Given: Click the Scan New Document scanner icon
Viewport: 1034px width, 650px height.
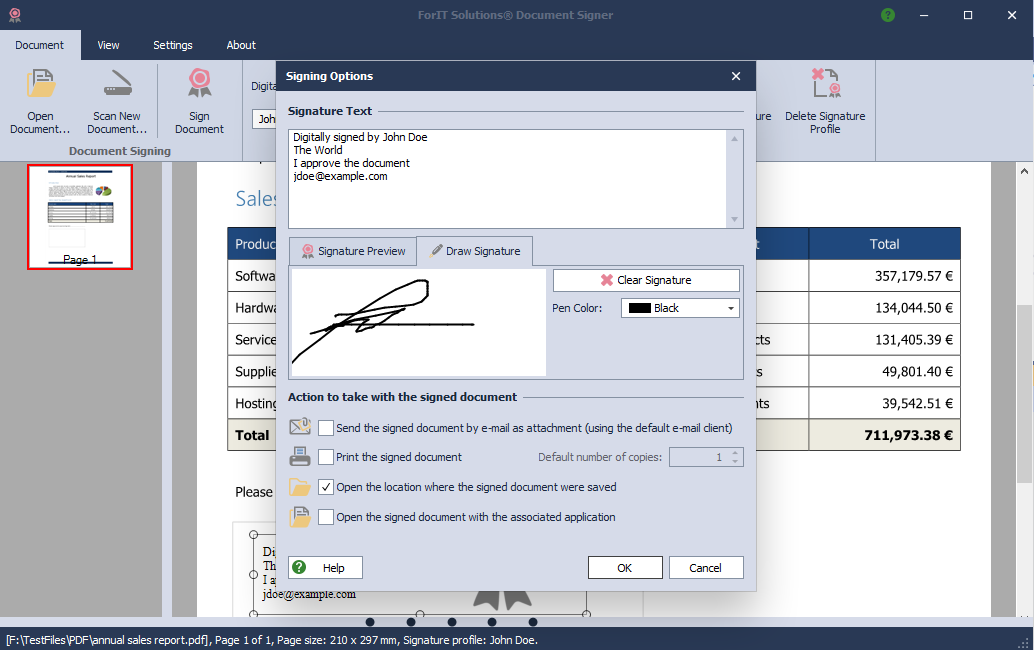Looking at the screenshot, I should pyautogui.click(x=117, y=86).
